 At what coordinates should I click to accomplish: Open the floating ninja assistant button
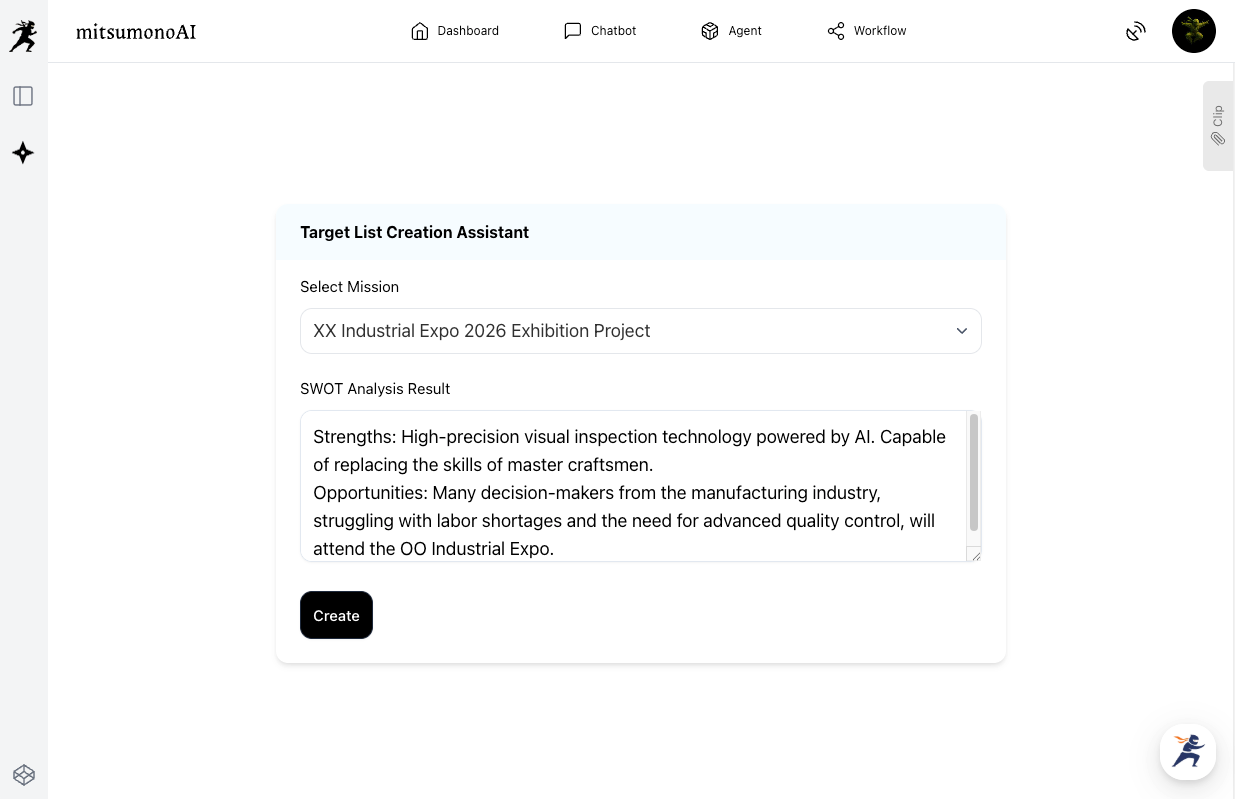[x=1187, y=751]
